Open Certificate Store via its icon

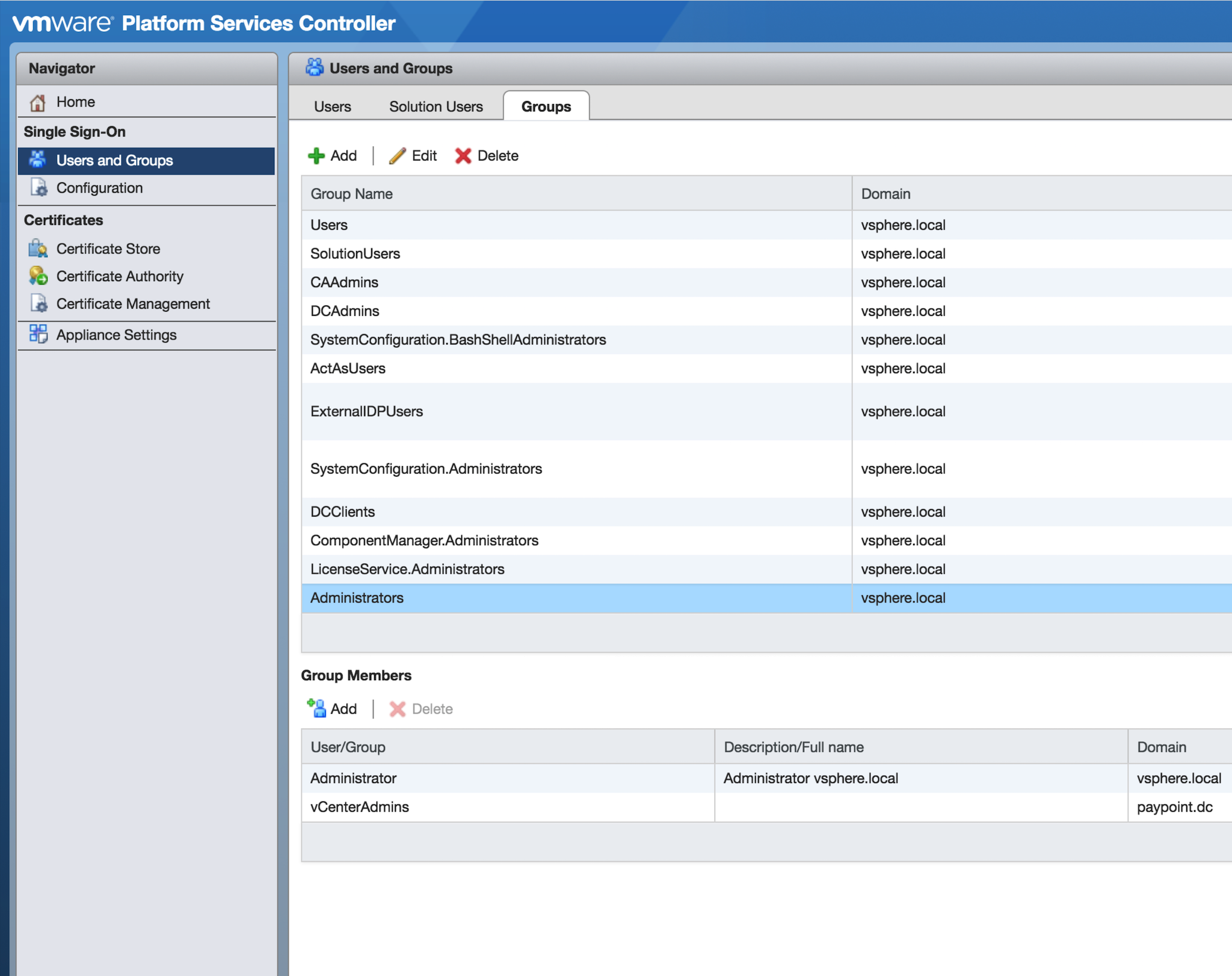click(x=38, y=249)
